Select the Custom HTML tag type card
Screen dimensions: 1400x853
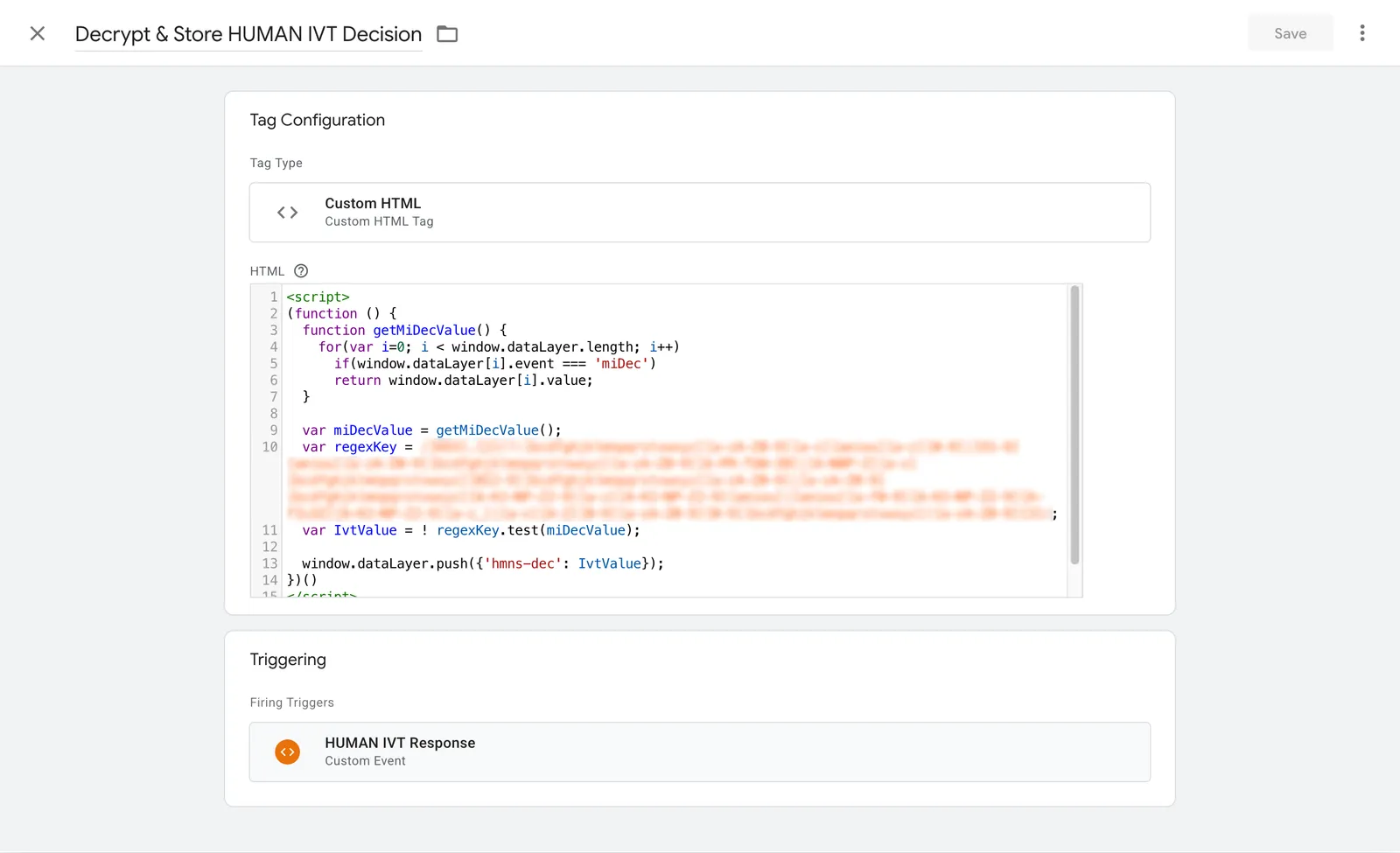point(699,213)
